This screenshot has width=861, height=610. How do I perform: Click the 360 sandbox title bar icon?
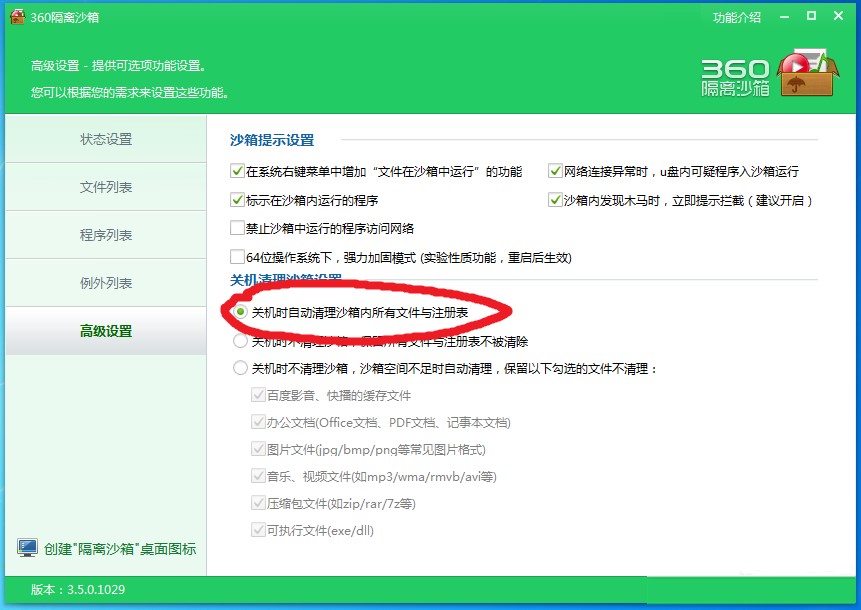(18, 17)
